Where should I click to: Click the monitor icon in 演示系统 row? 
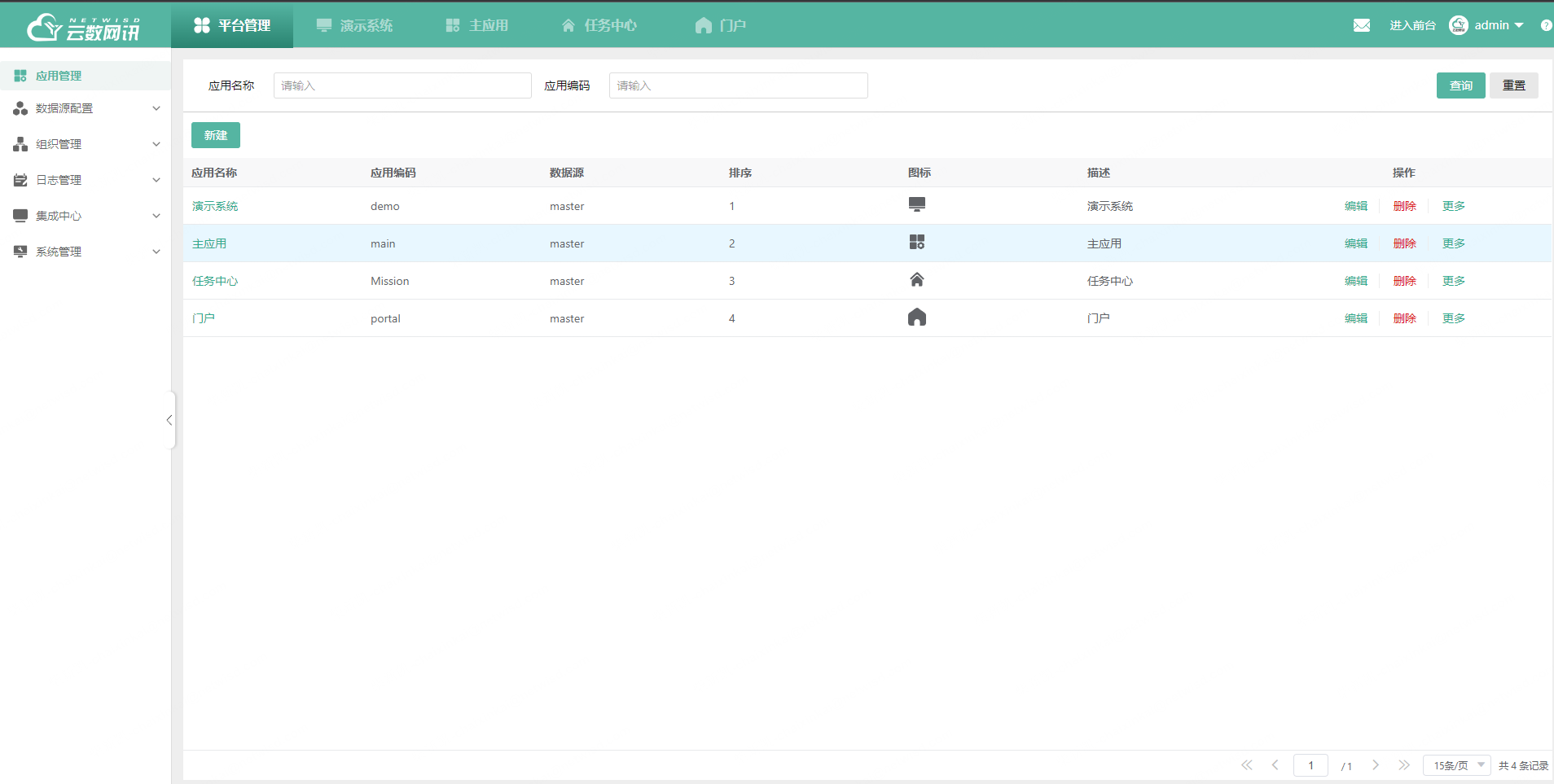916,205
